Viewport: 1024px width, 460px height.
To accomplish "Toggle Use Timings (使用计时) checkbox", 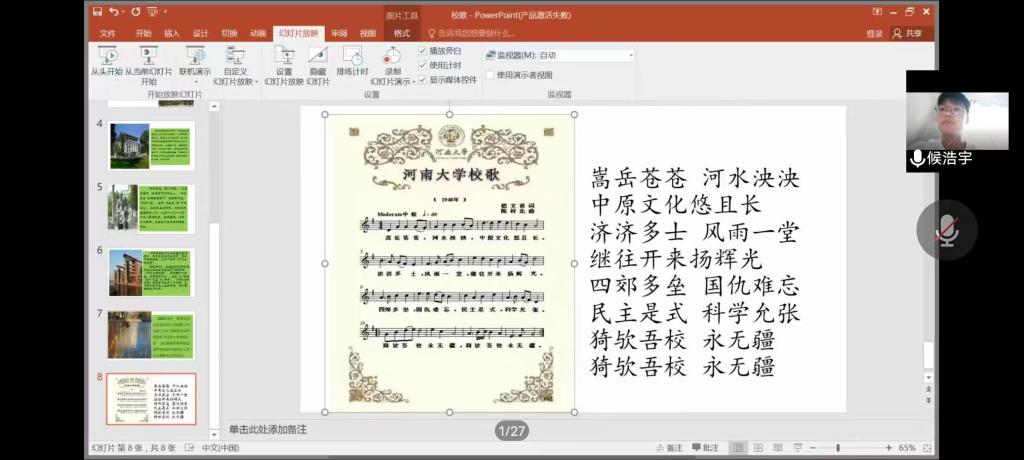I will pos(423,65).
